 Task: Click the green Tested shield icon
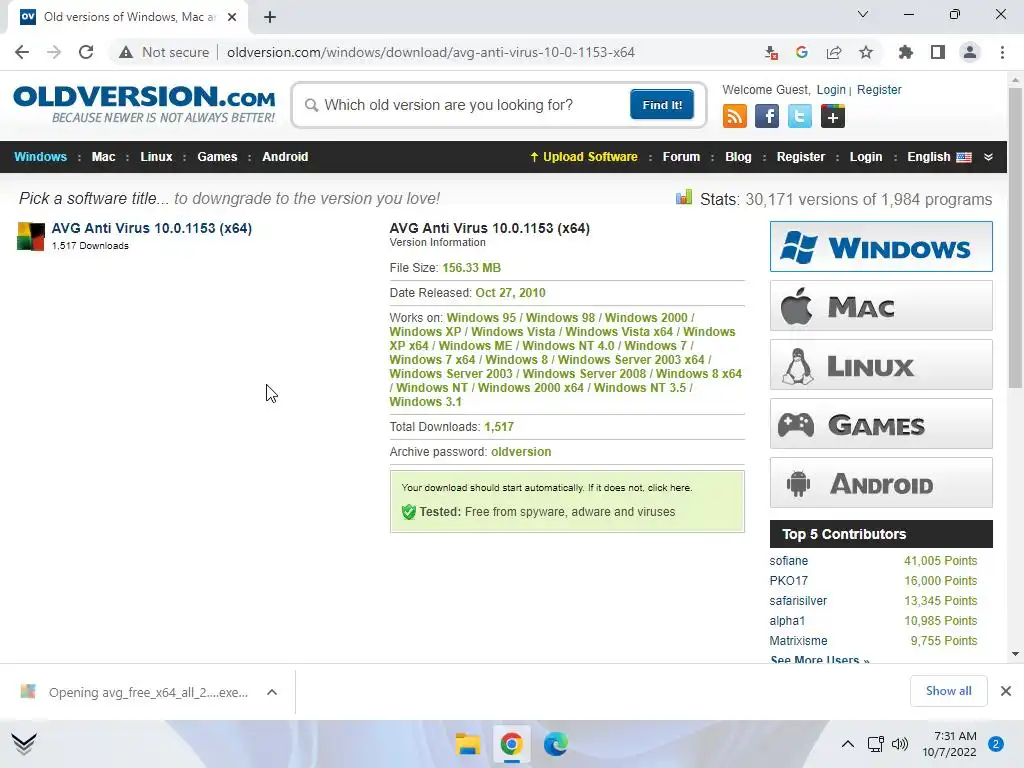pyautogui.click(x=409, y=512)
